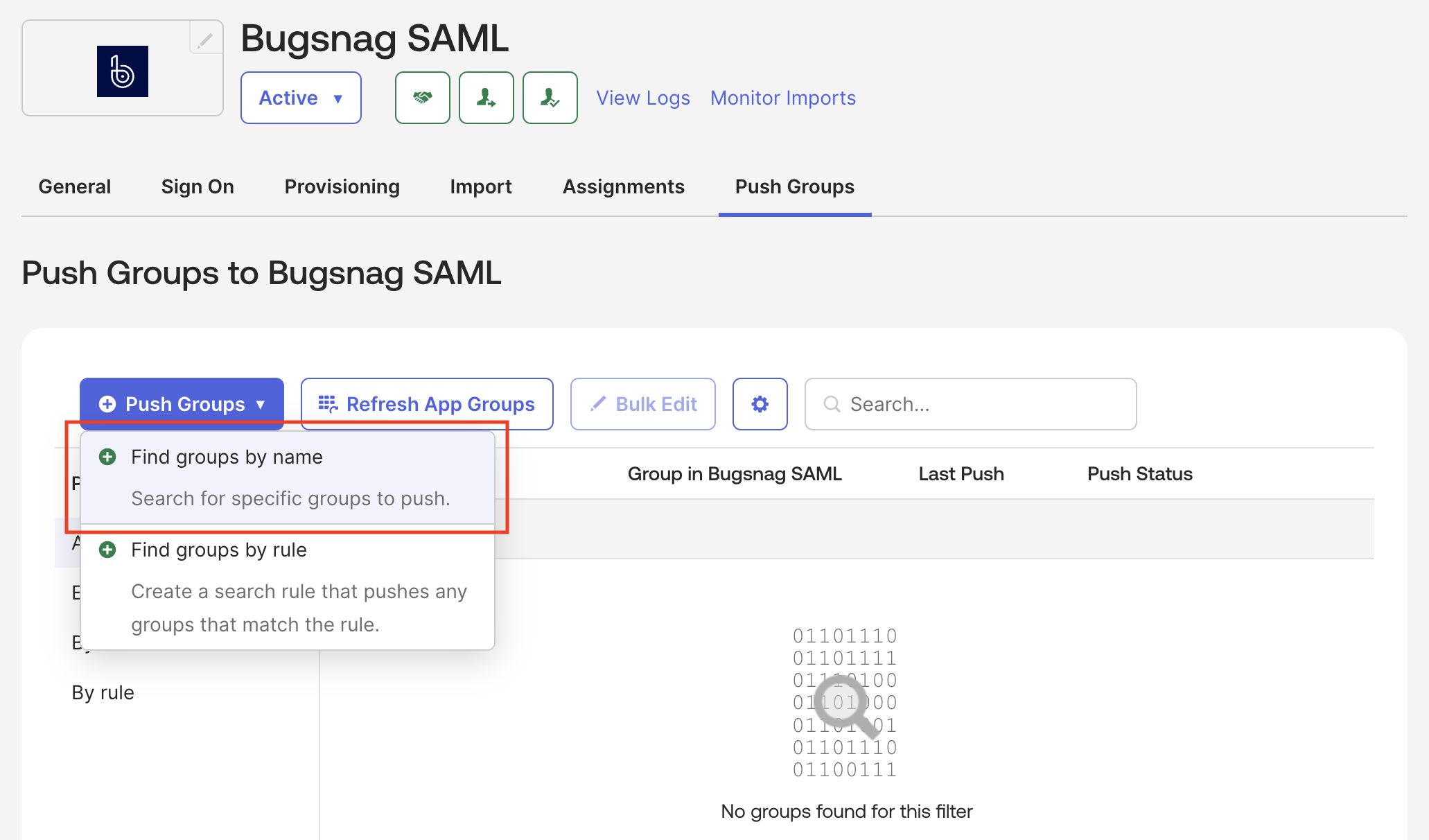Click Monitor Imports link
Image resolution: width=1429 pixels, height=840 pixels.
click(782, 98)
